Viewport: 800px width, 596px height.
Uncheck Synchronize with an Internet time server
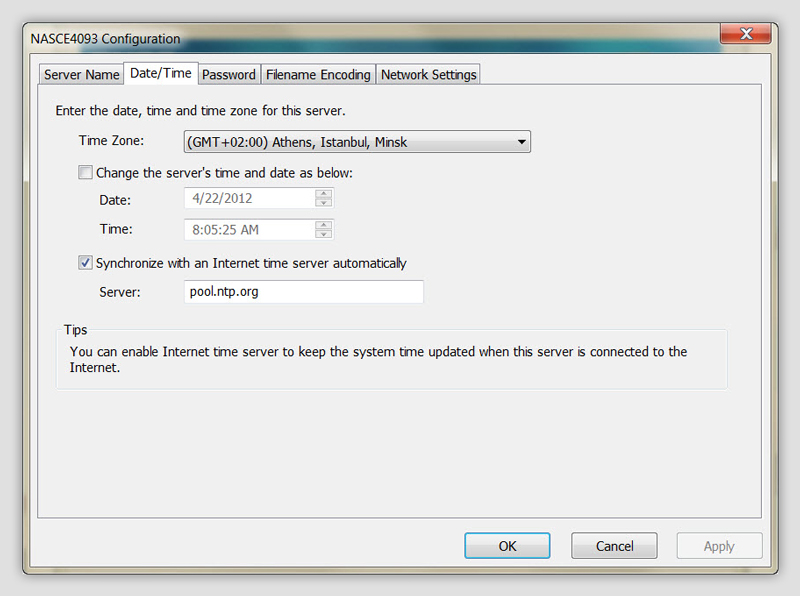[x=85, y=263]
